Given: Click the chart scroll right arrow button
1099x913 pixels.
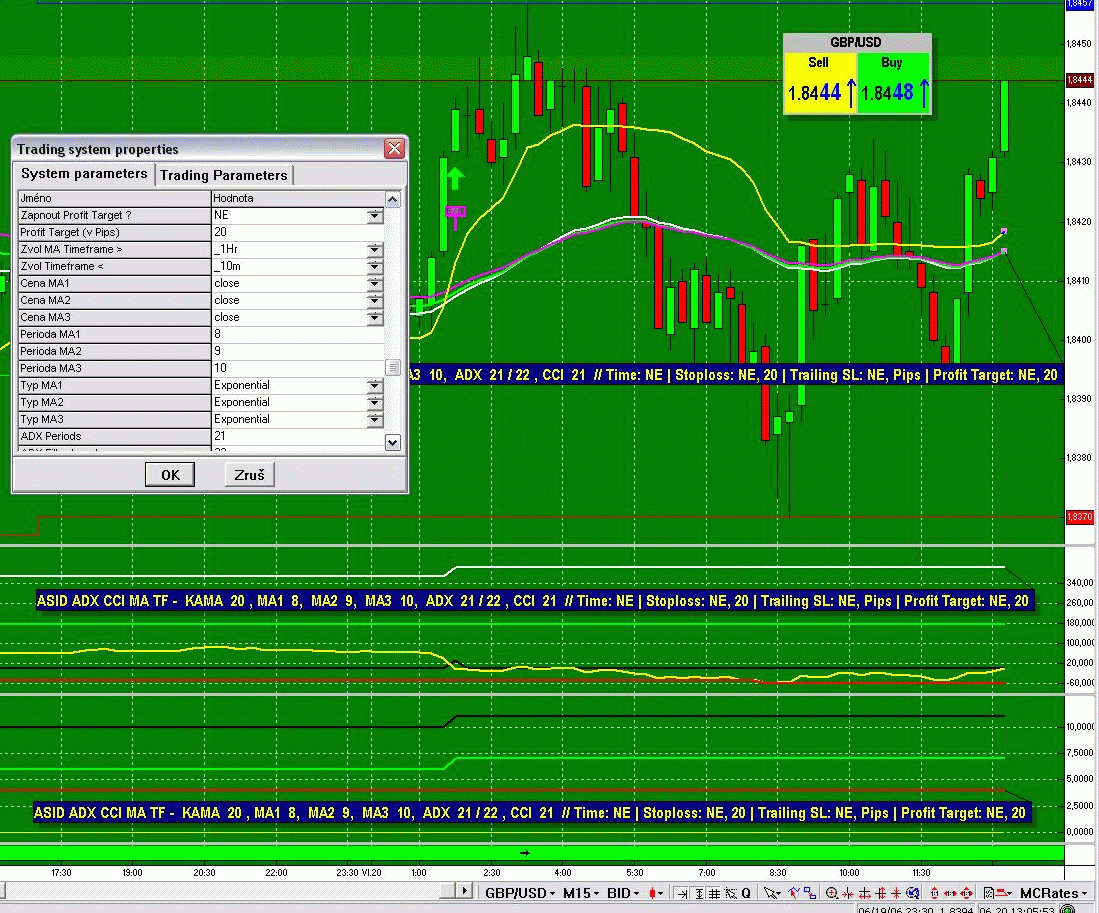Looking at the screenshot, I should click(x=464, y=891).
